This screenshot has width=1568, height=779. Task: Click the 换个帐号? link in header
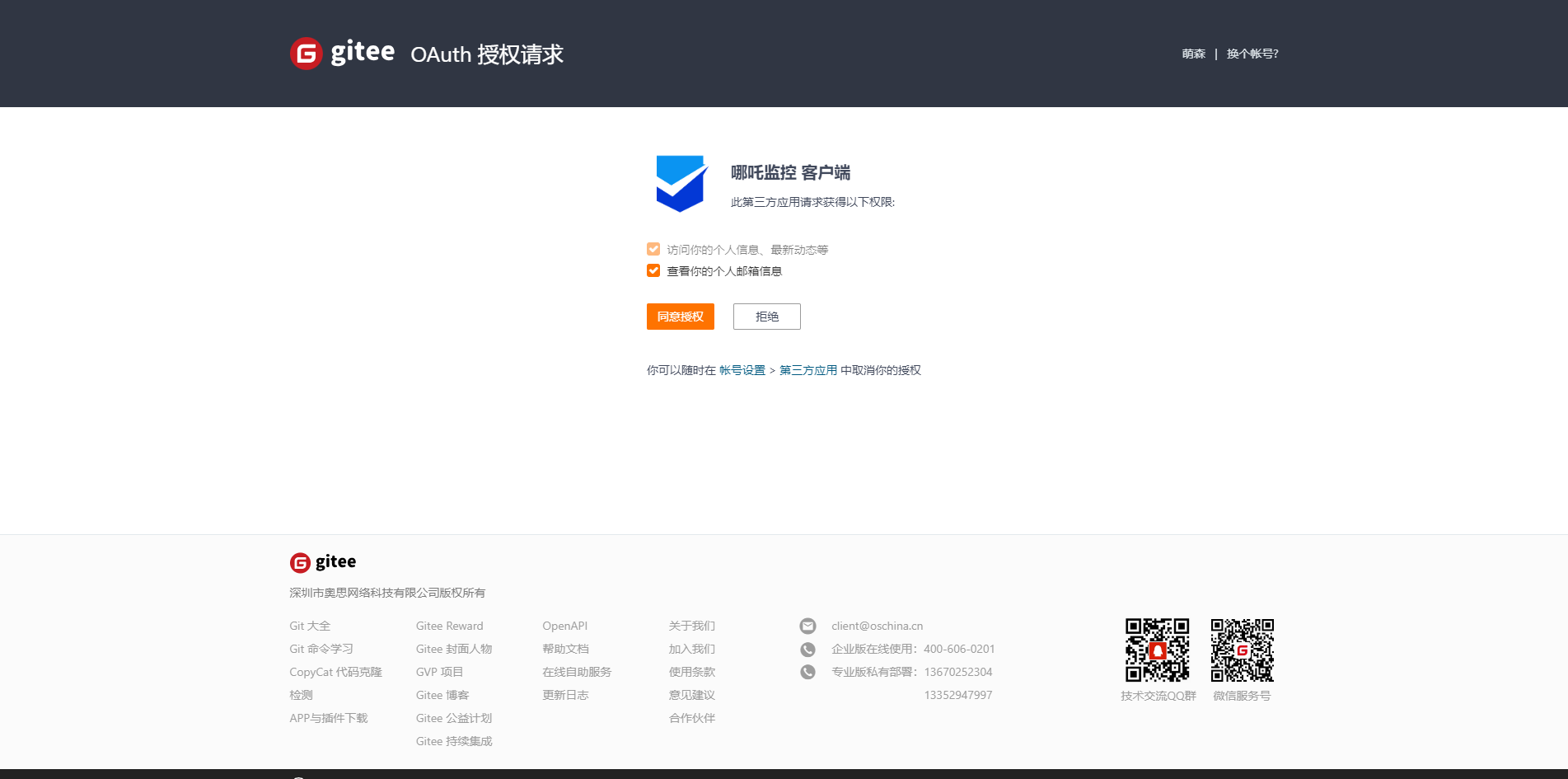[x=1252, y=54]
